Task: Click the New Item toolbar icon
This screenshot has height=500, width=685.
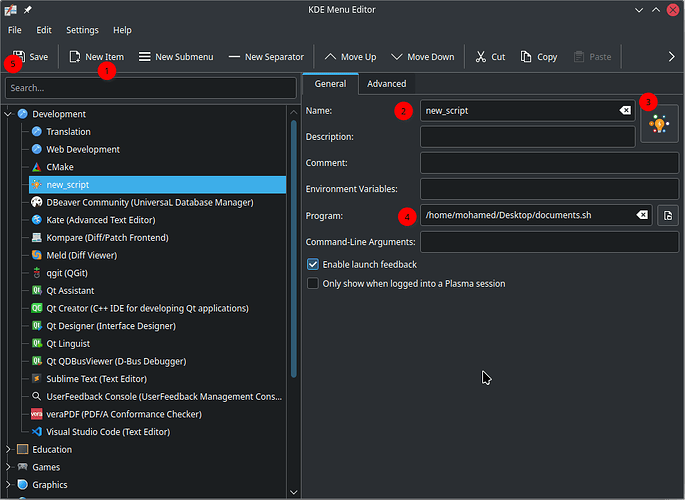Action: click(x=75, y=57)
